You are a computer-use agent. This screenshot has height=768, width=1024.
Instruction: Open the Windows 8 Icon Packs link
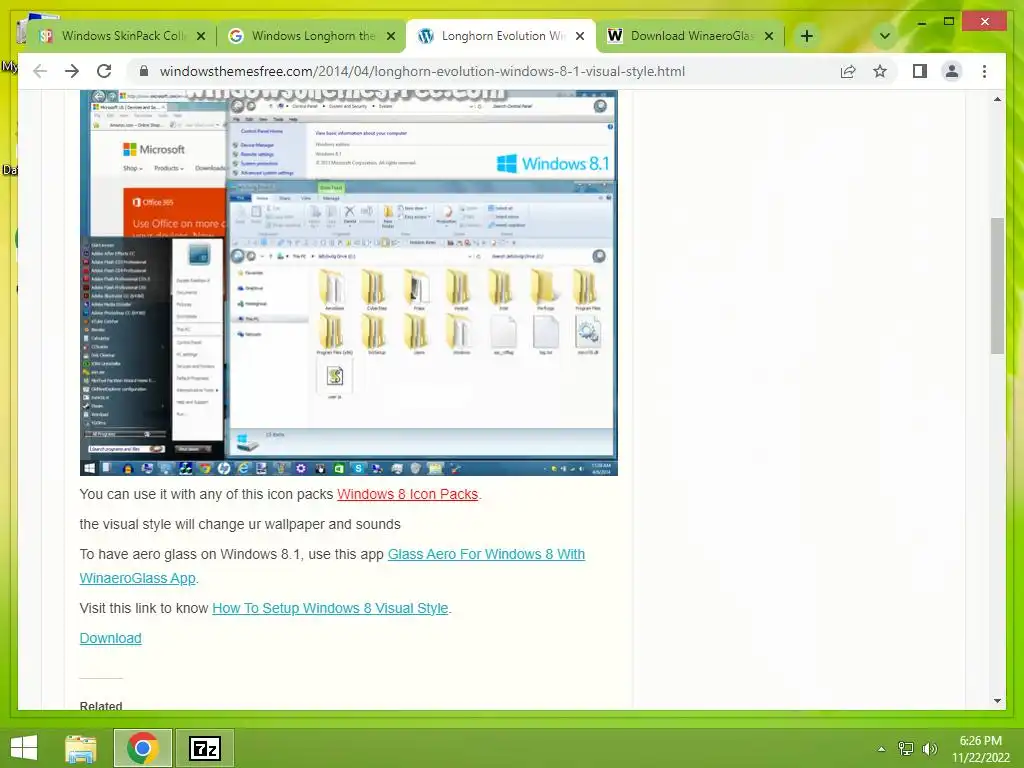(x=408, y=494)
